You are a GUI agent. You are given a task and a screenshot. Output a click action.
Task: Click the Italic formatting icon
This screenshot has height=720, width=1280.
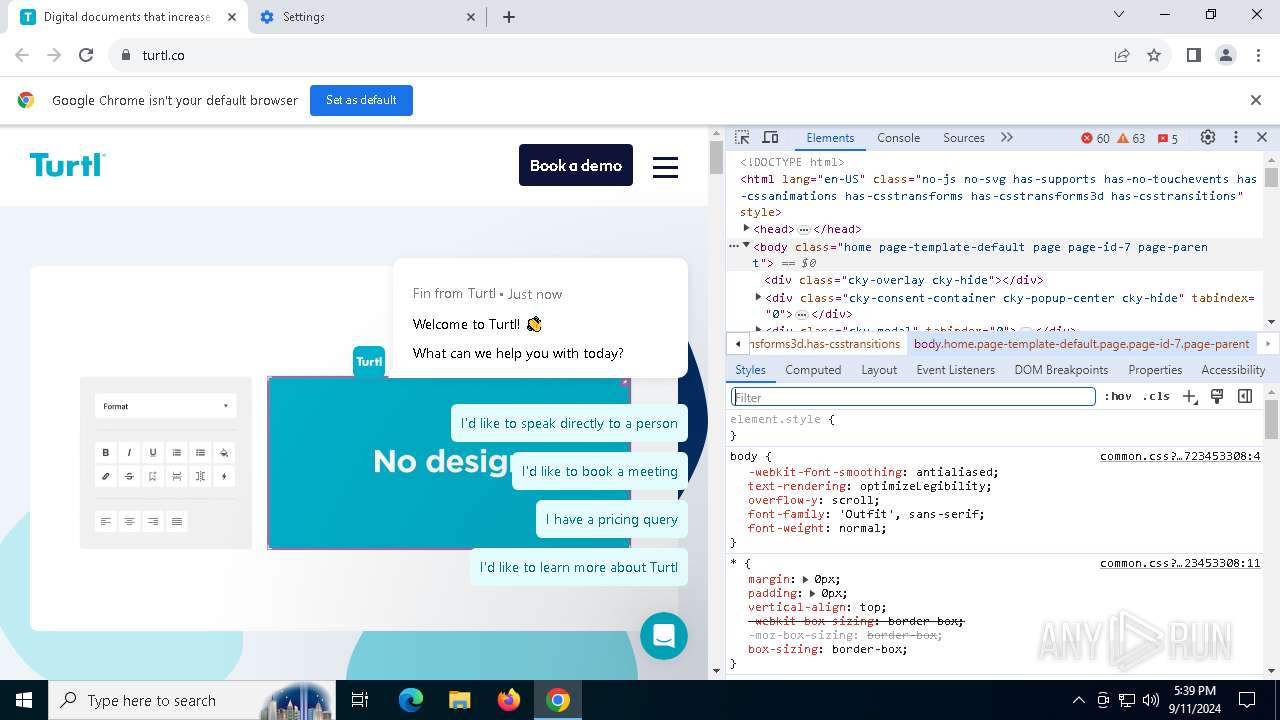(x=129, y=452)
